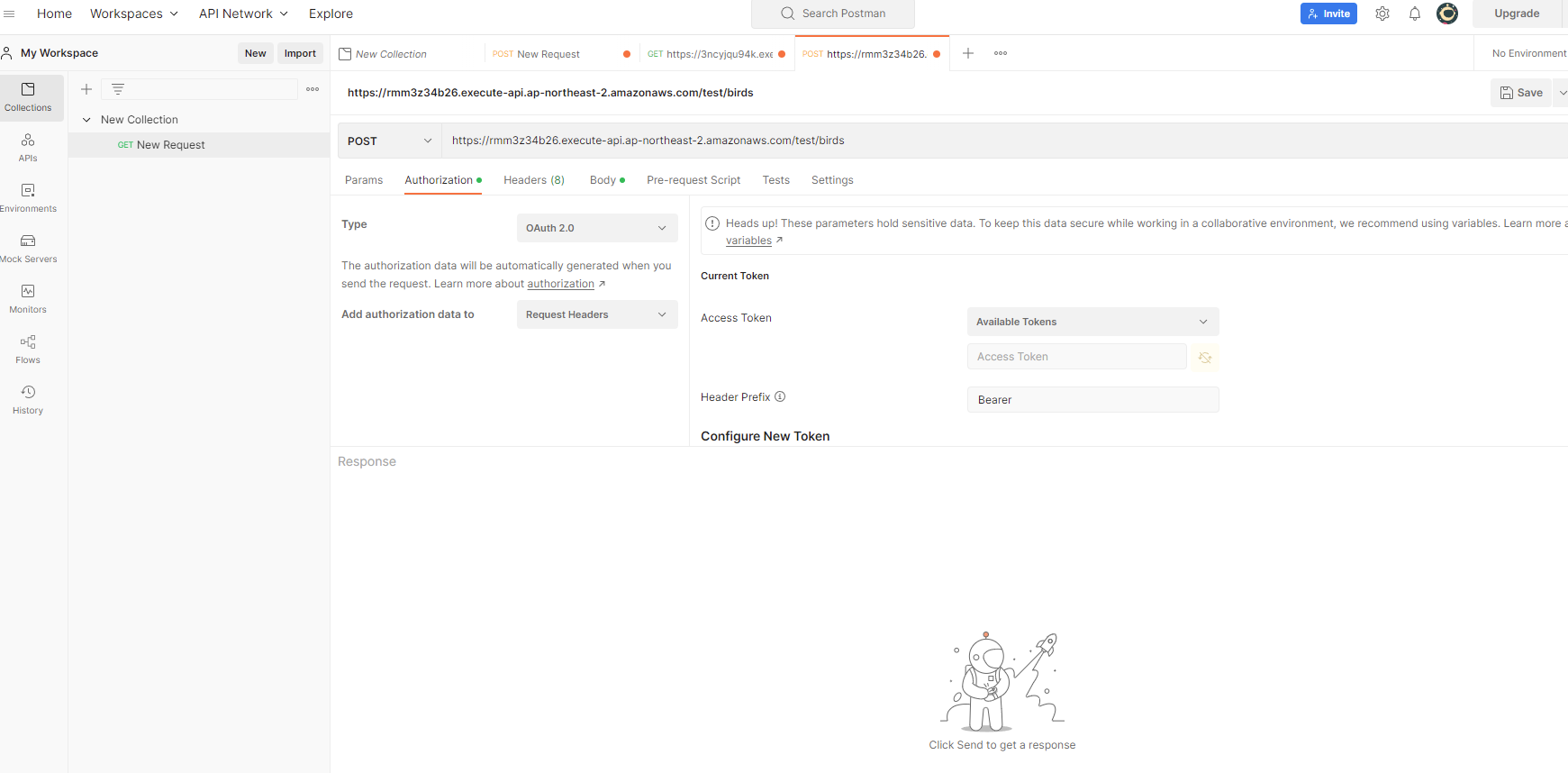The height and width of the screenshot is (773, 1568).
Task: Click the Bearer header prefix field
Action: pos(1092,400)
